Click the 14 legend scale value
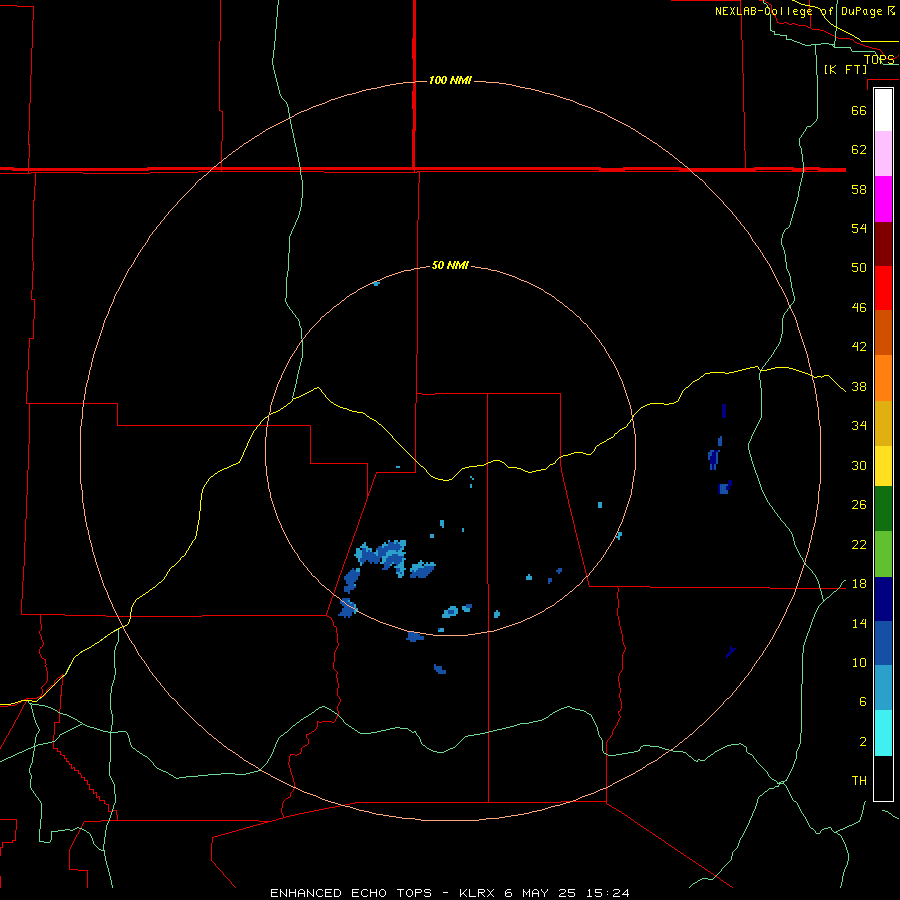 859,623
